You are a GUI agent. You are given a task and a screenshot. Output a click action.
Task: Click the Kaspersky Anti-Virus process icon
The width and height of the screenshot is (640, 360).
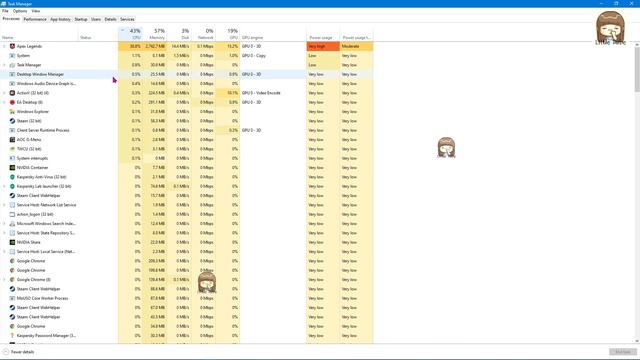click(x=12, y=177)
